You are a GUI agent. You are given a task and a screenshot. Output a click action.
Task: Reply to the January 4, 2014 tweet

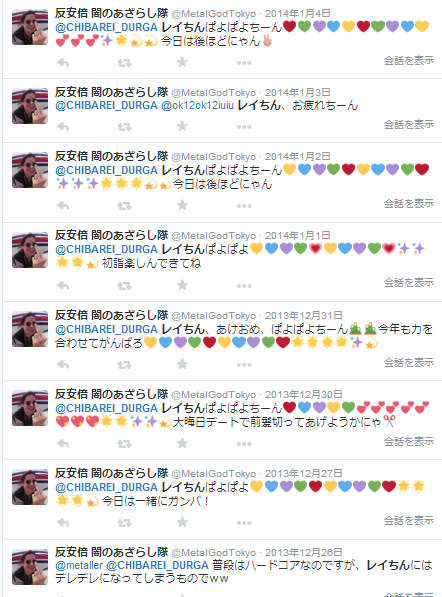[63, 62]
